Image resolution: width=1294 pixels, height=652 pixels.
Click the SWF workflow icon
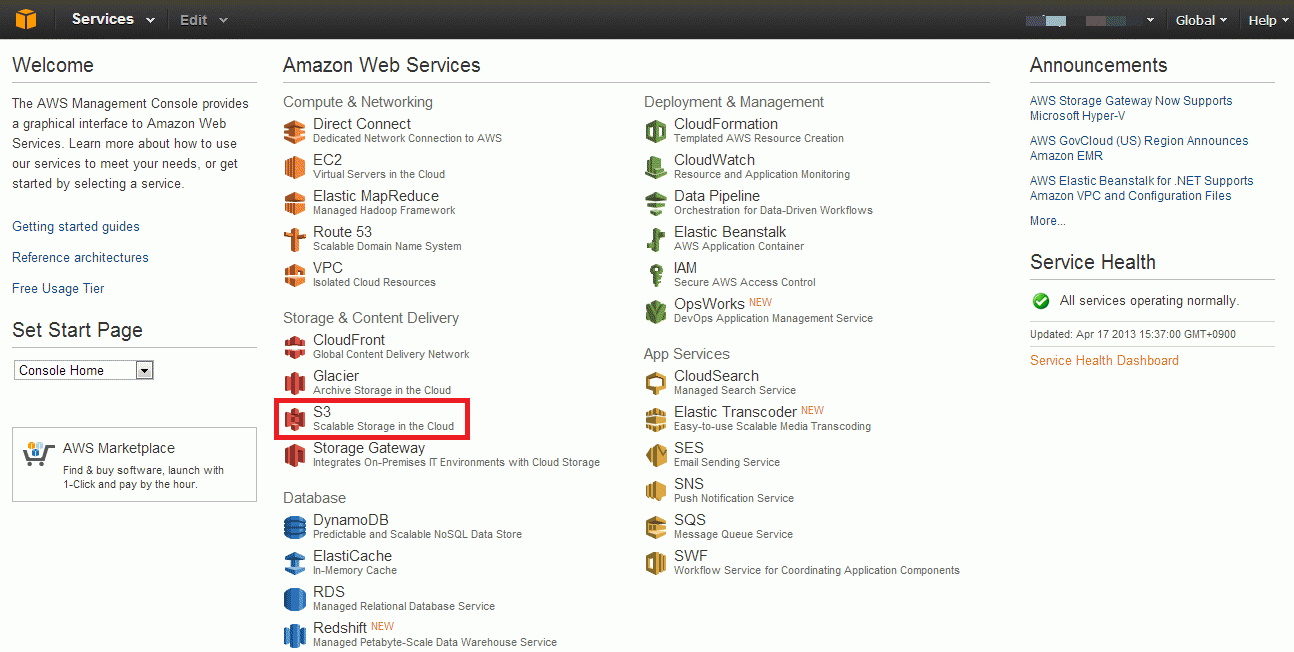(x=655, y=563)
